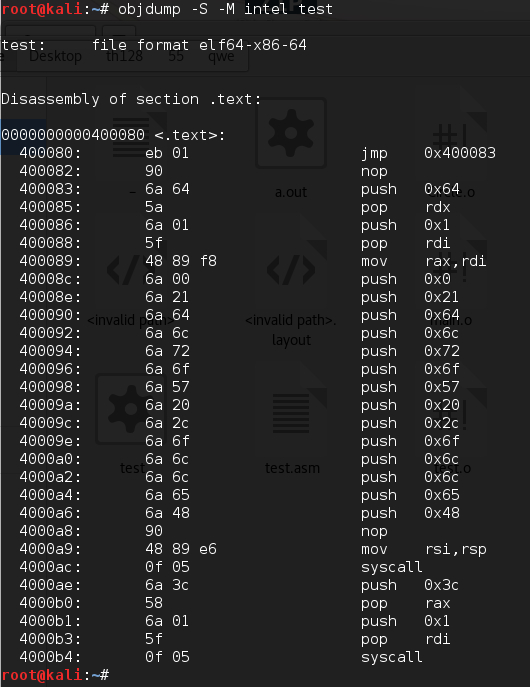Go to the th128 path segment

click(x=124, y=57)
